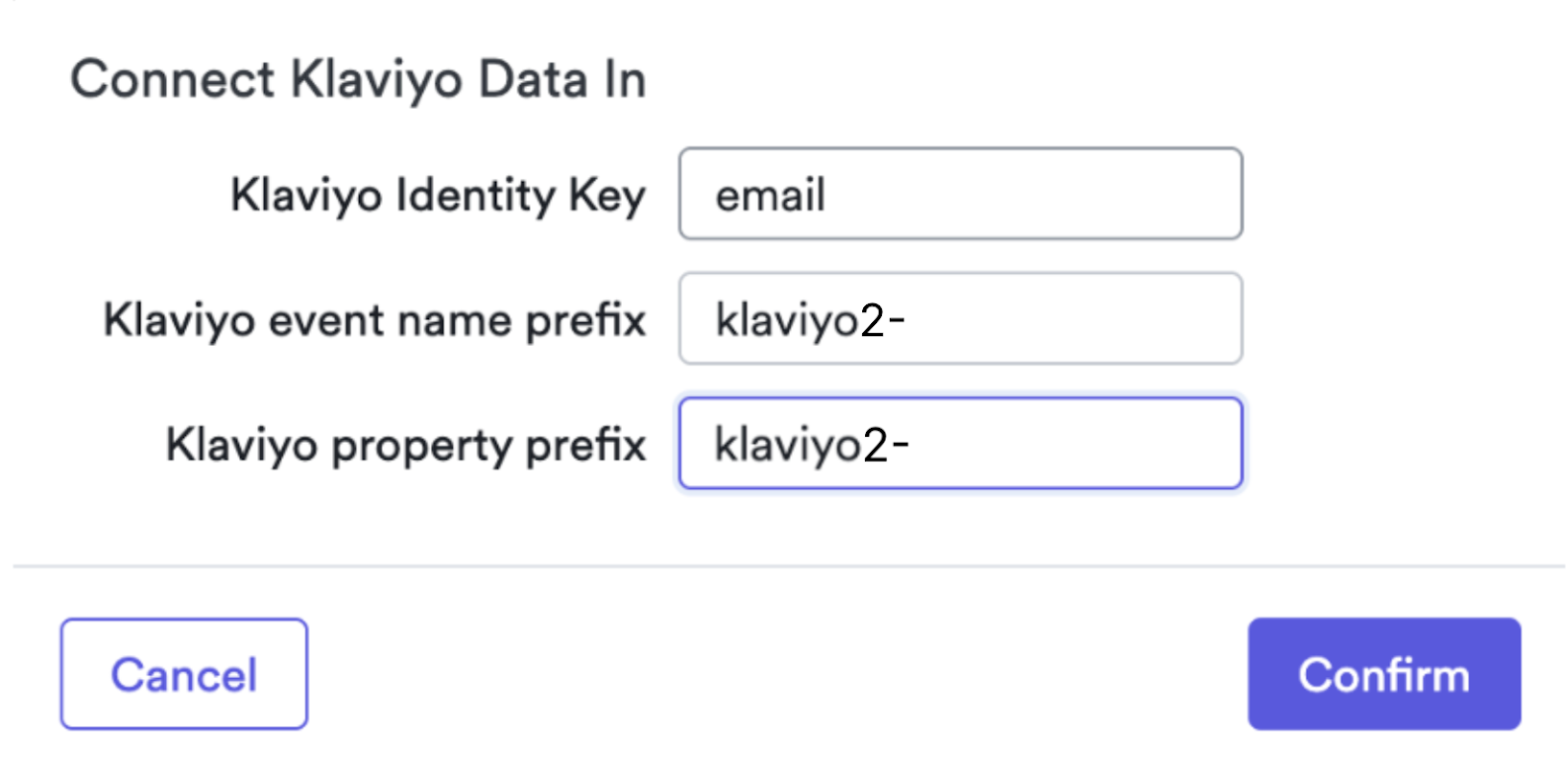Click the email value in the identity field
This screenshot has width=1568, height=764.
coord(770,194)
